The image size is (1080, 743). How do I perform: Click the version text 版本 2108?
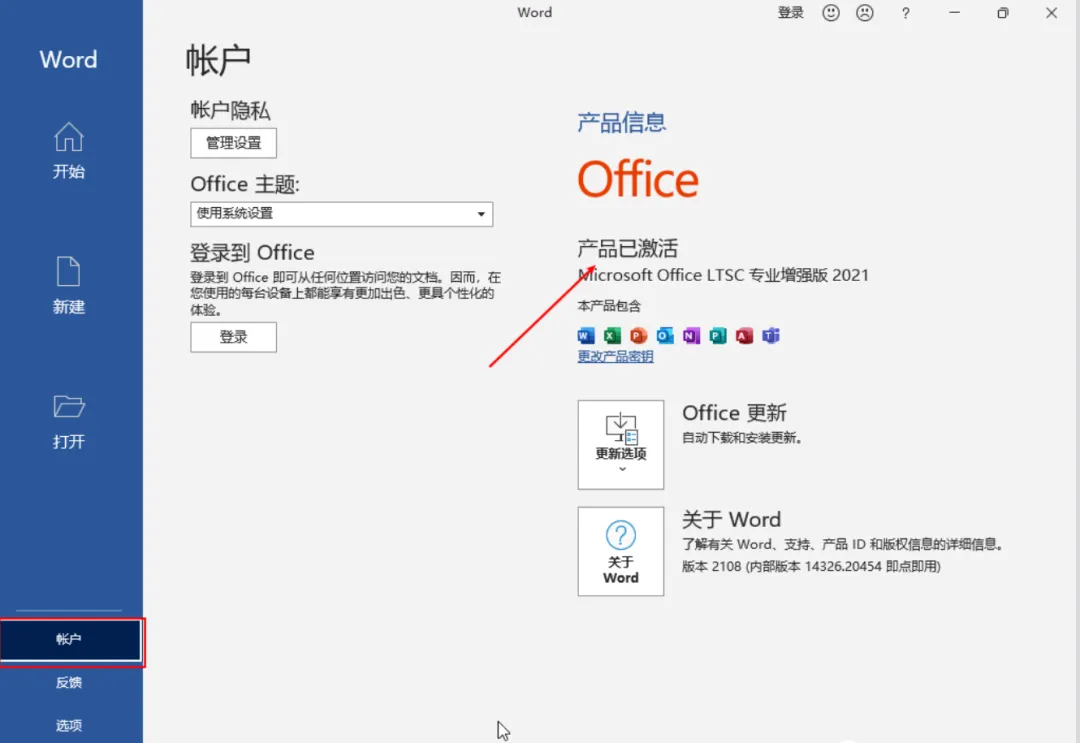point(711,566)
